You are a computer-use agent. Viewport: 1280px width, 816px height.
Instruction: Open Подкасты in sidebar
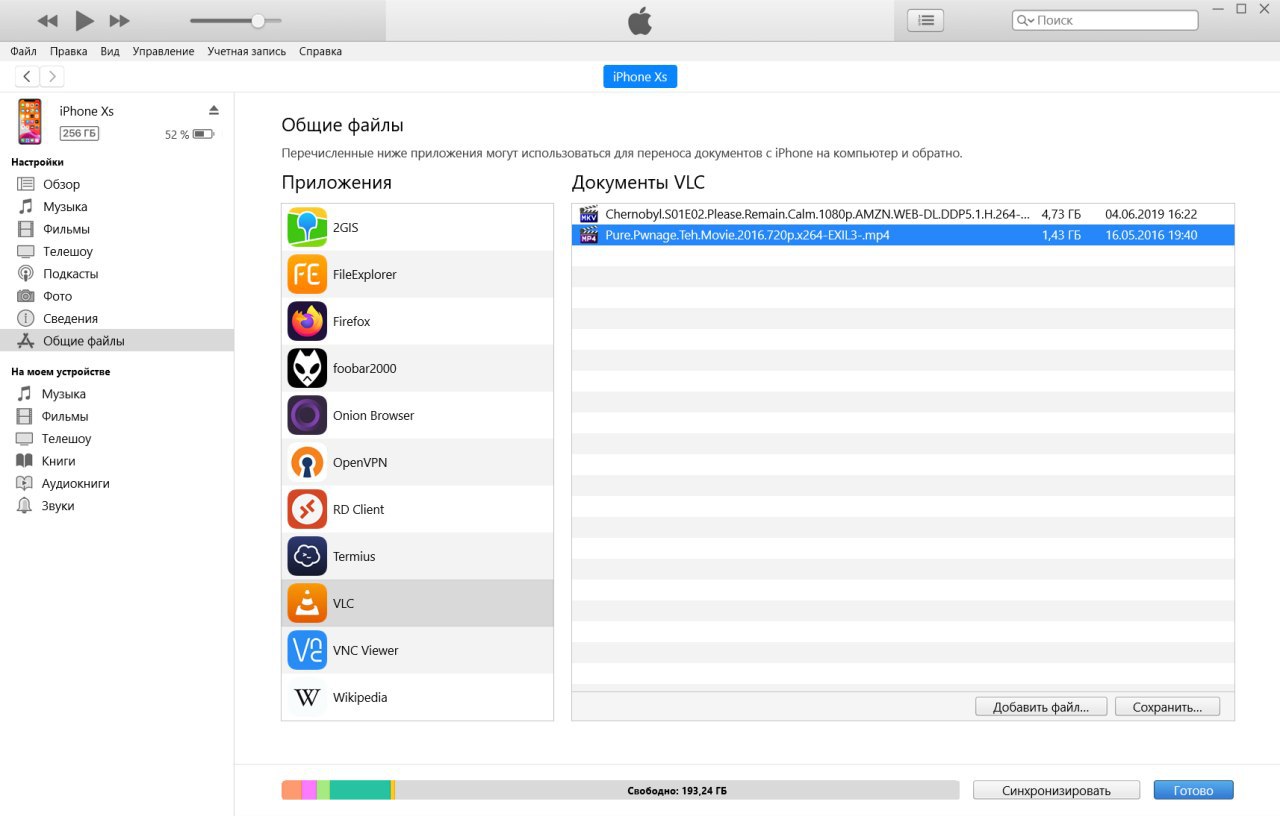pyautogui.click(x=117, y=274)
